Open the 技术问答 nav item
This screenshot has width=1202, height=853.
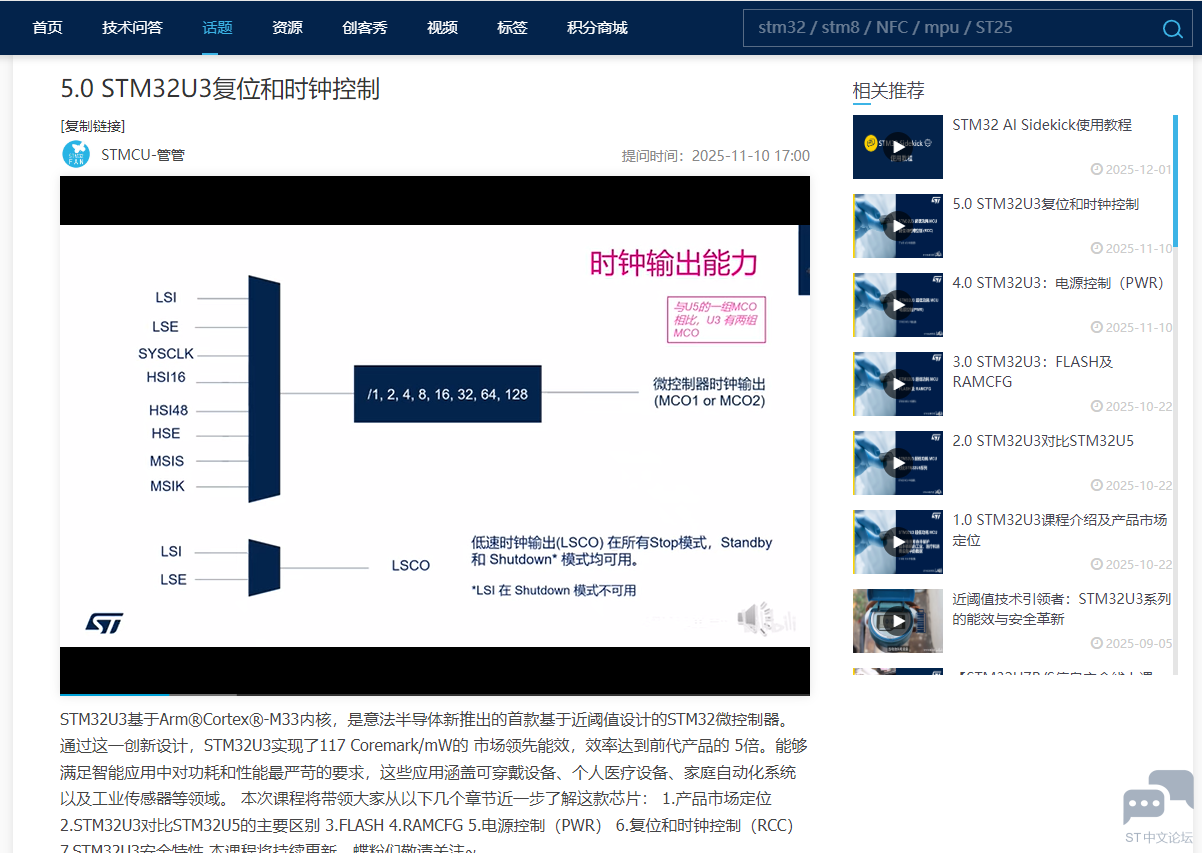(x=132, y=28)
